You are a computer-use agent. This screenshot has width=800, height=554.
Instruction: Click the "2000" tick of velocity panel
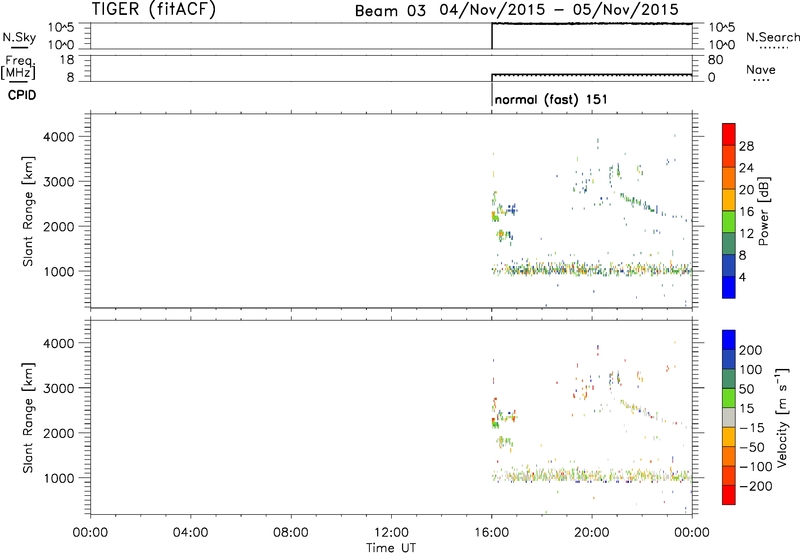pos(58,433)
